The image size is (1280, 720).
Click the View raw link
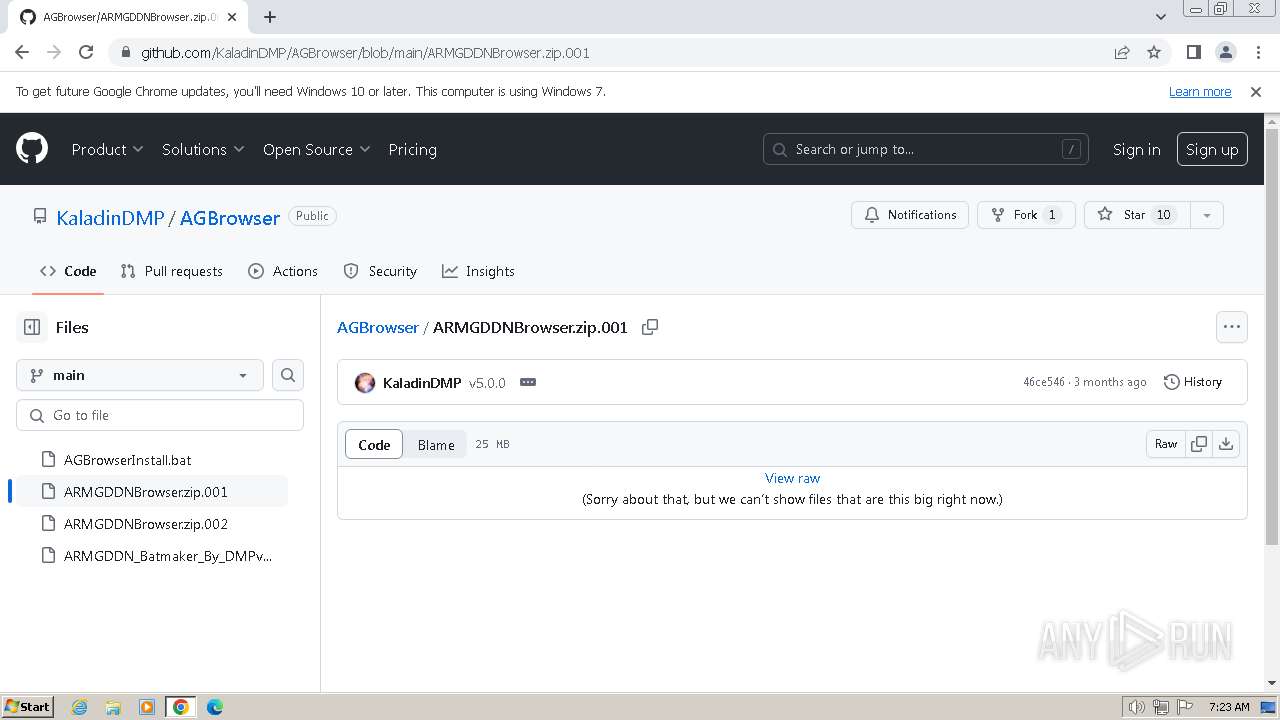pyautogui.click(x=792, y=478)
